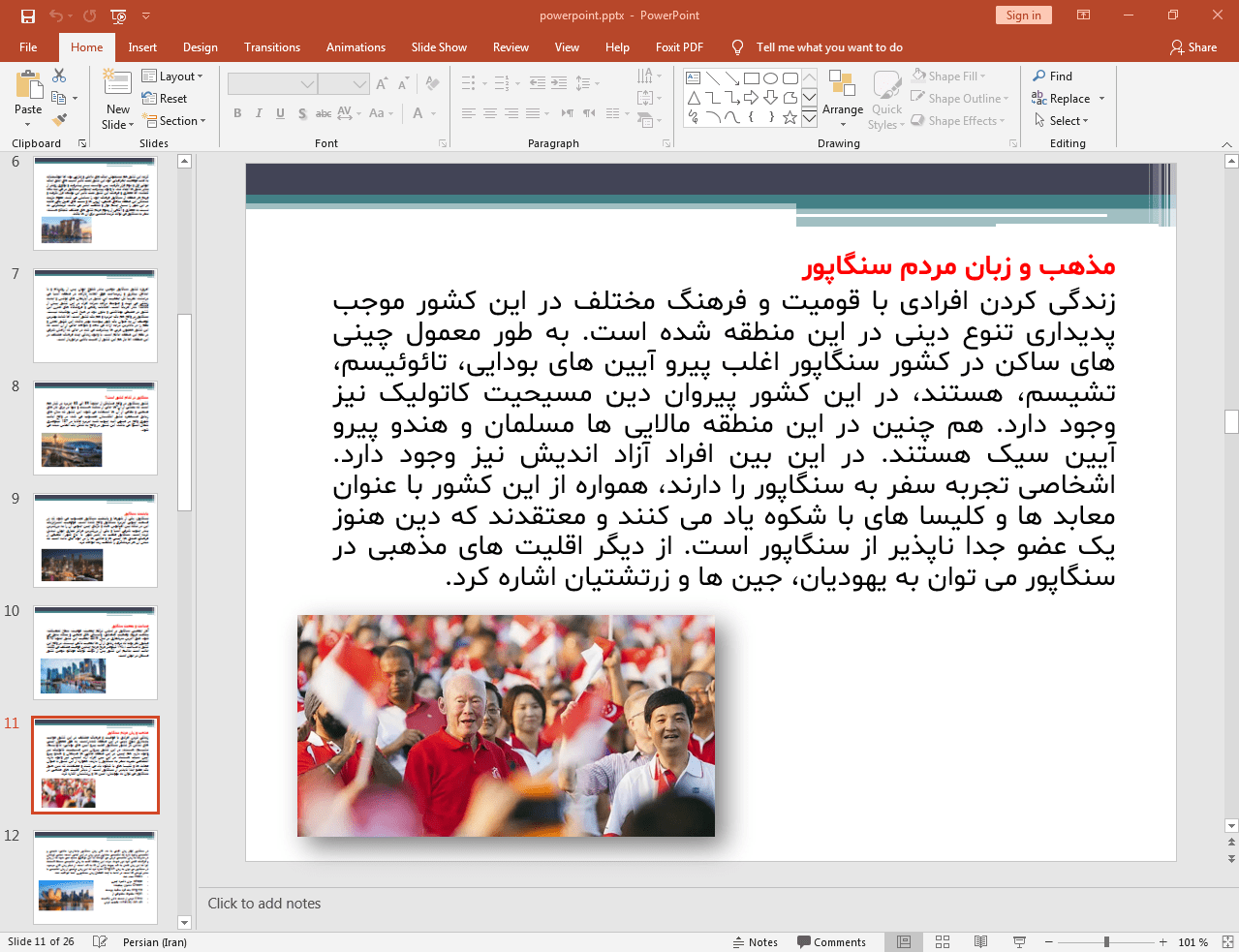
Task: Open Quick Styles gallery
Action: pyautogui.click(x=886, y=99)
